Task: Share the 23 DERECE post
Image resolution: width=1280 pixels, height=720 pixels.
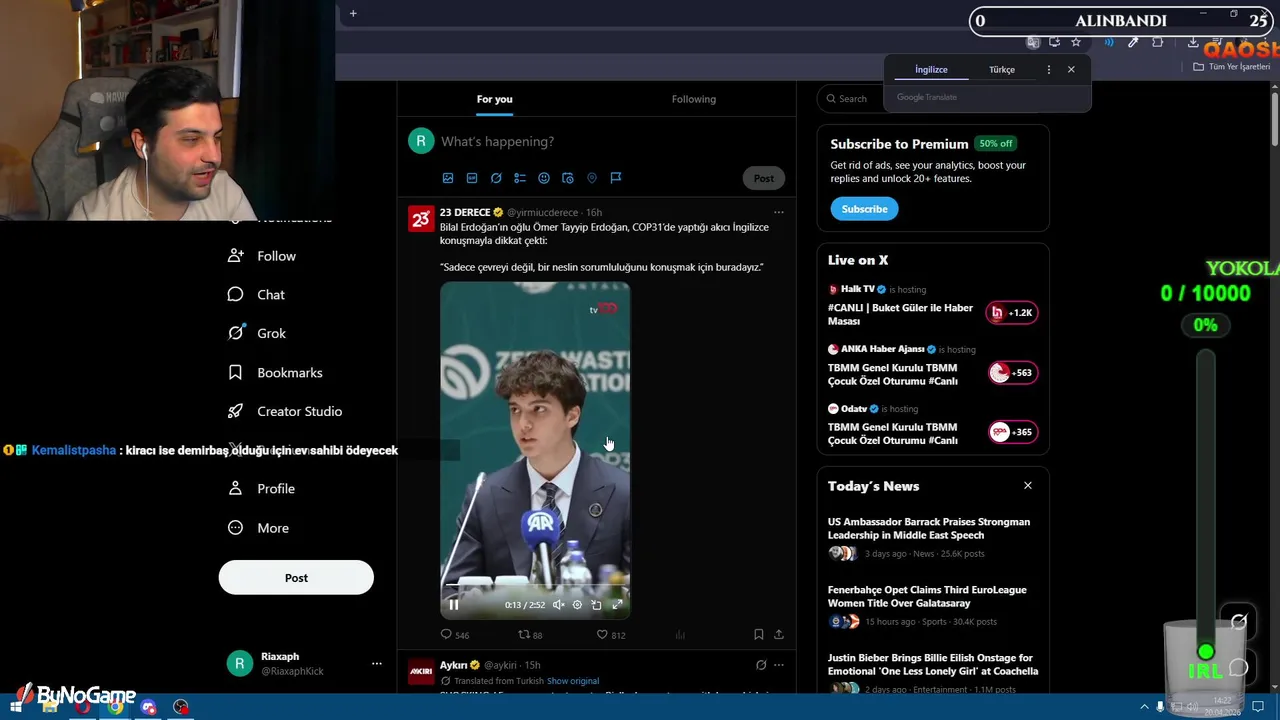Action: [x=779, y=634]
